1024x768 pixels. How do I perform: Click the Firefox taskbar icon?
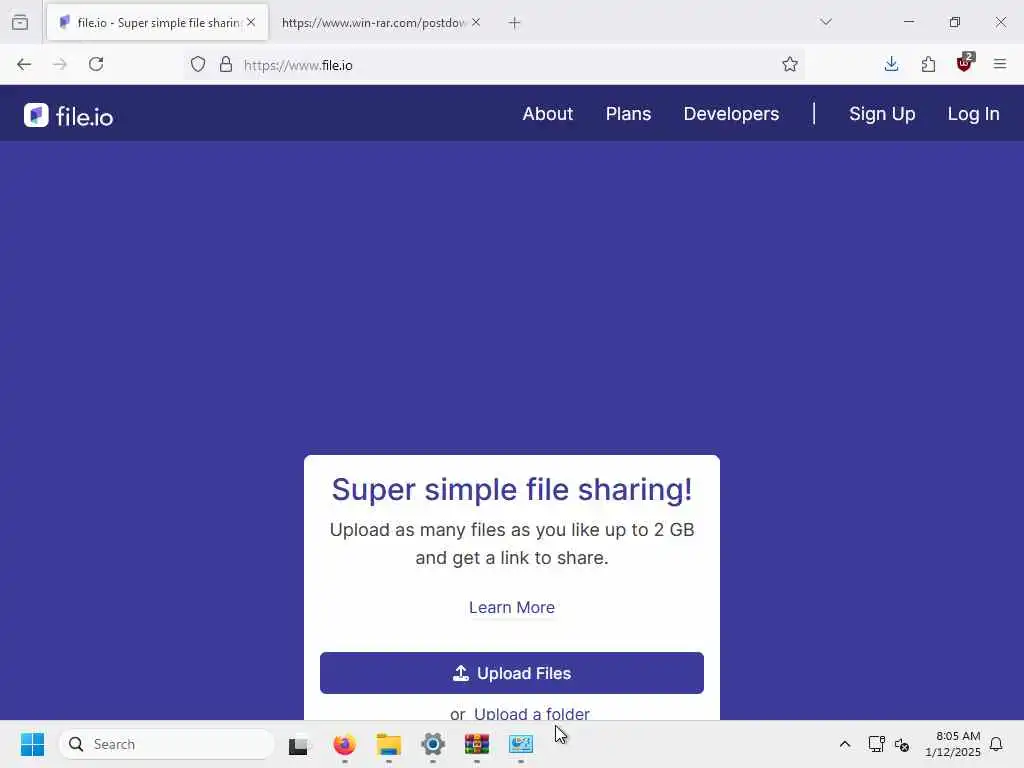[344, 744]
